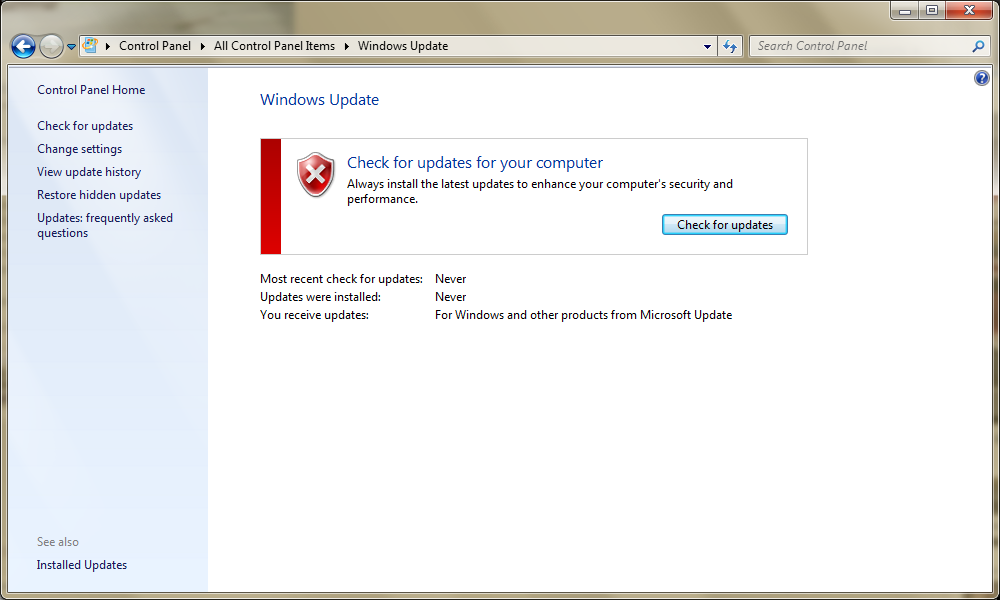Open the address bar history dropdown
Image resolution: width=1001 pixels, height=601 pixels.
point(707,47)
